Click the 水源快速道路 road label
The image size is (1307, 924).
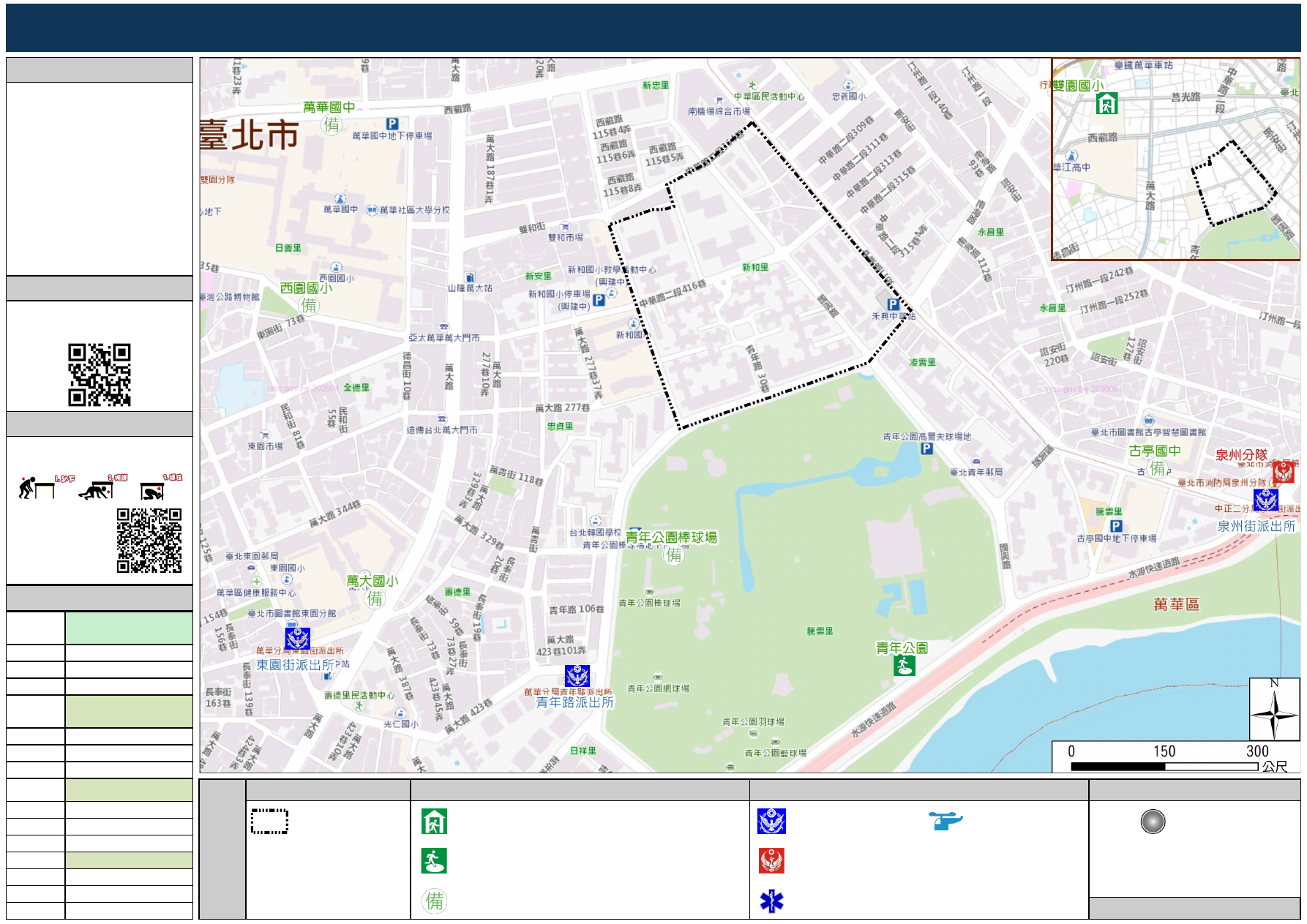pos(1154,568)
